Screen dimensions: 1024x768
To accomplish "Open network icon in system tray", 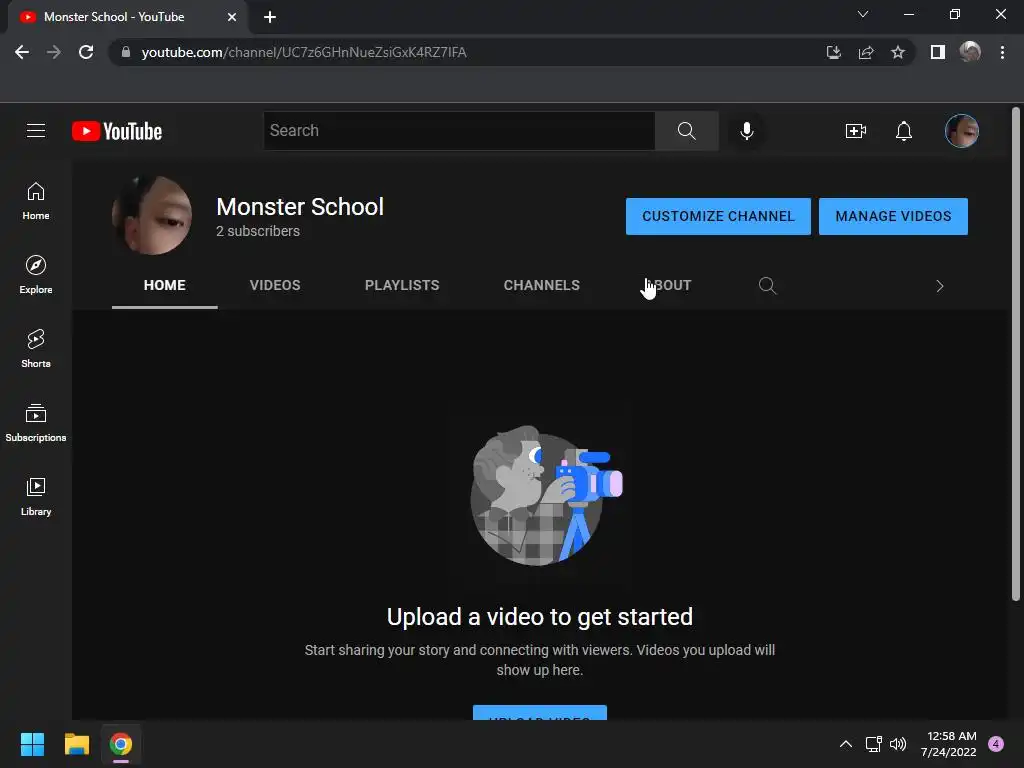I will point(874,744).
